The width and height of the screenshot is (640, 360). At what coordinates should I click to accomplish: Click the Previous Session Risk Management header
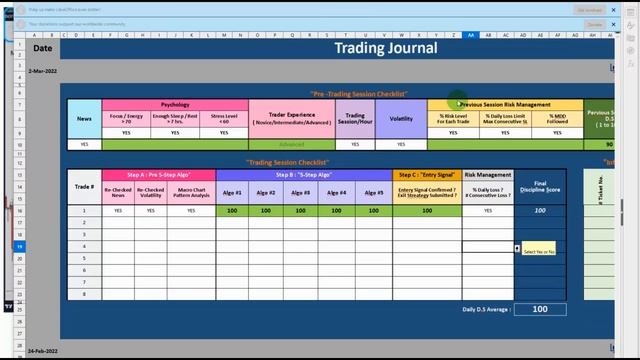[505, 105]
